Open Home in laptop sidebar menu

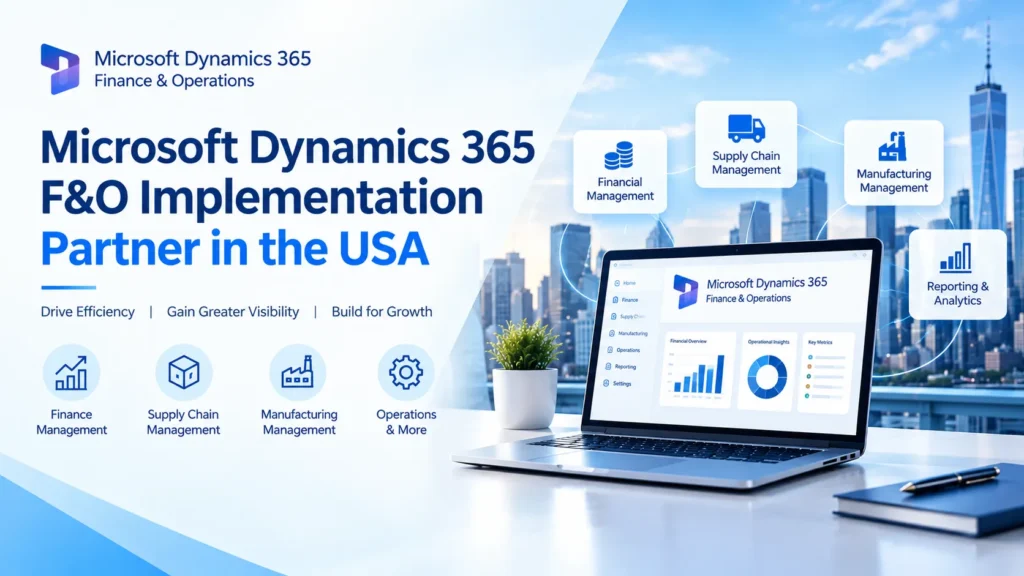click(629, 283)
